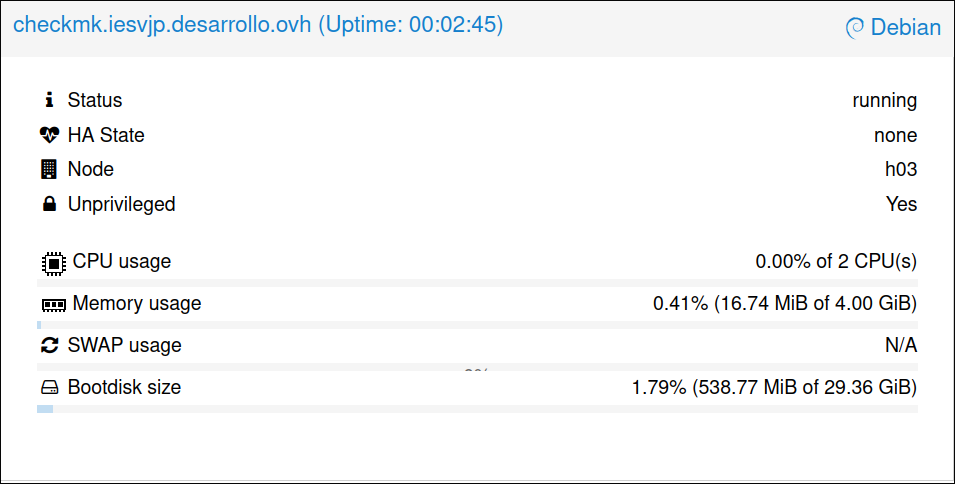
Task: Click the Unprivileged lock icon
Action: pyautogui.click(x=49, y=204)
